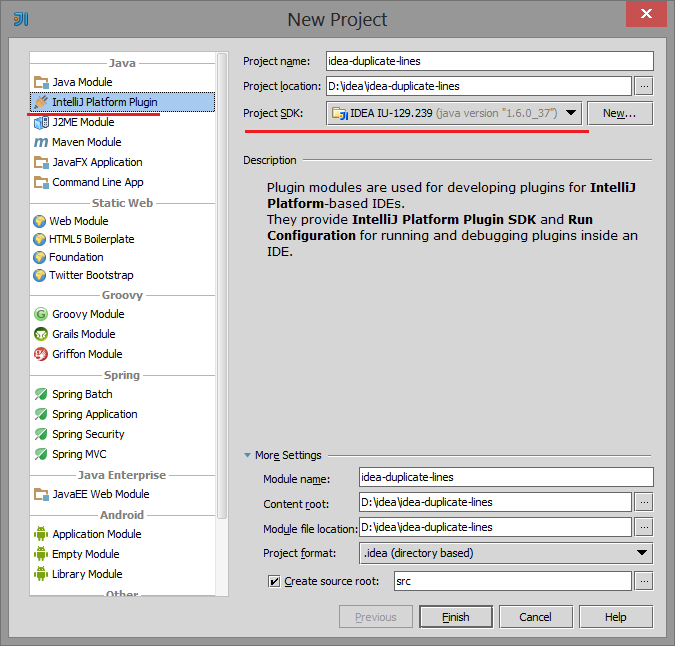Browse for Content root folder
This screenshot has width=675, height=646.
point(644,502)
